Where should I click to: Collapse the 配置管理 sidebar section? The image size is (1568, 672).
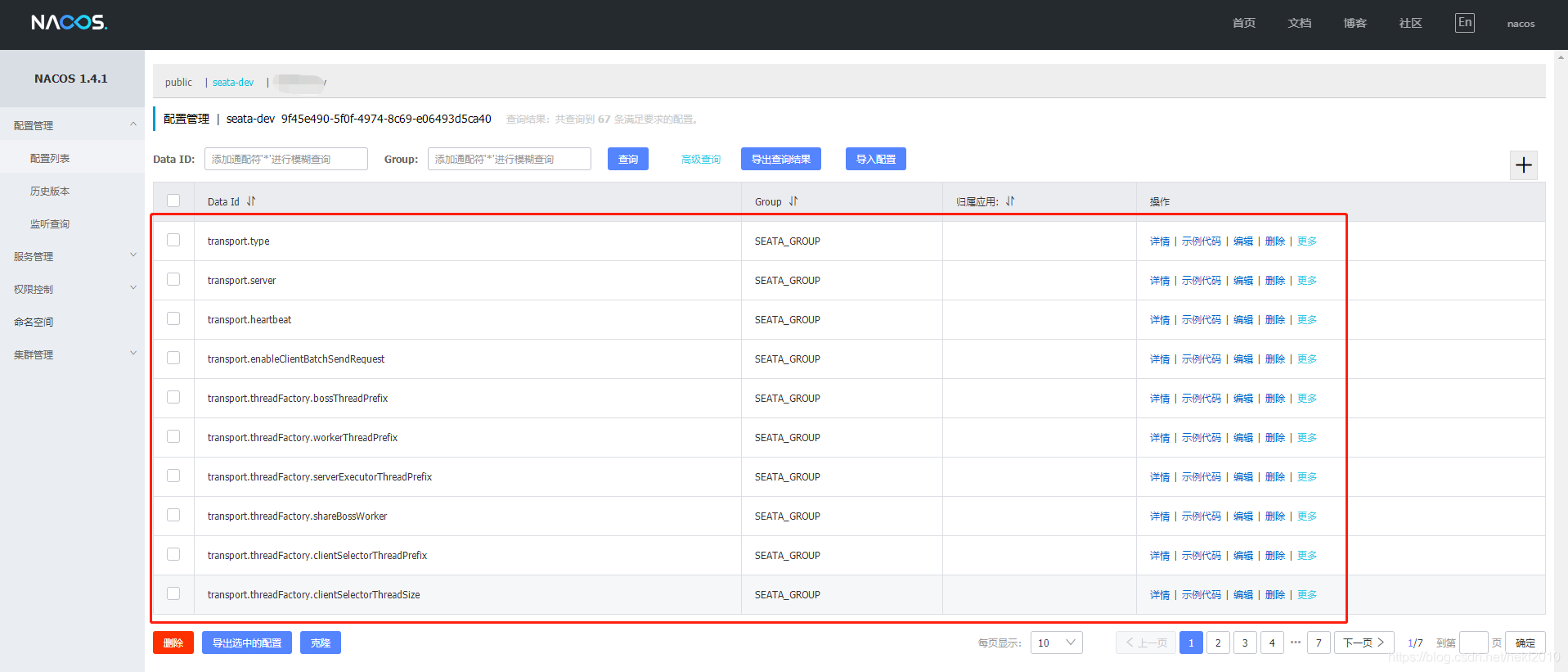tap(72, 125)
